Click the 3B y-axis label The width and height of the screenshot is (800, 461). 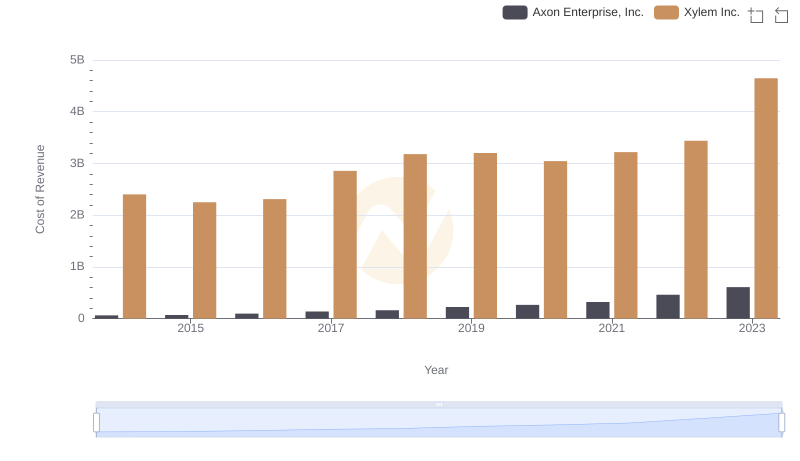tap(77, 163)
